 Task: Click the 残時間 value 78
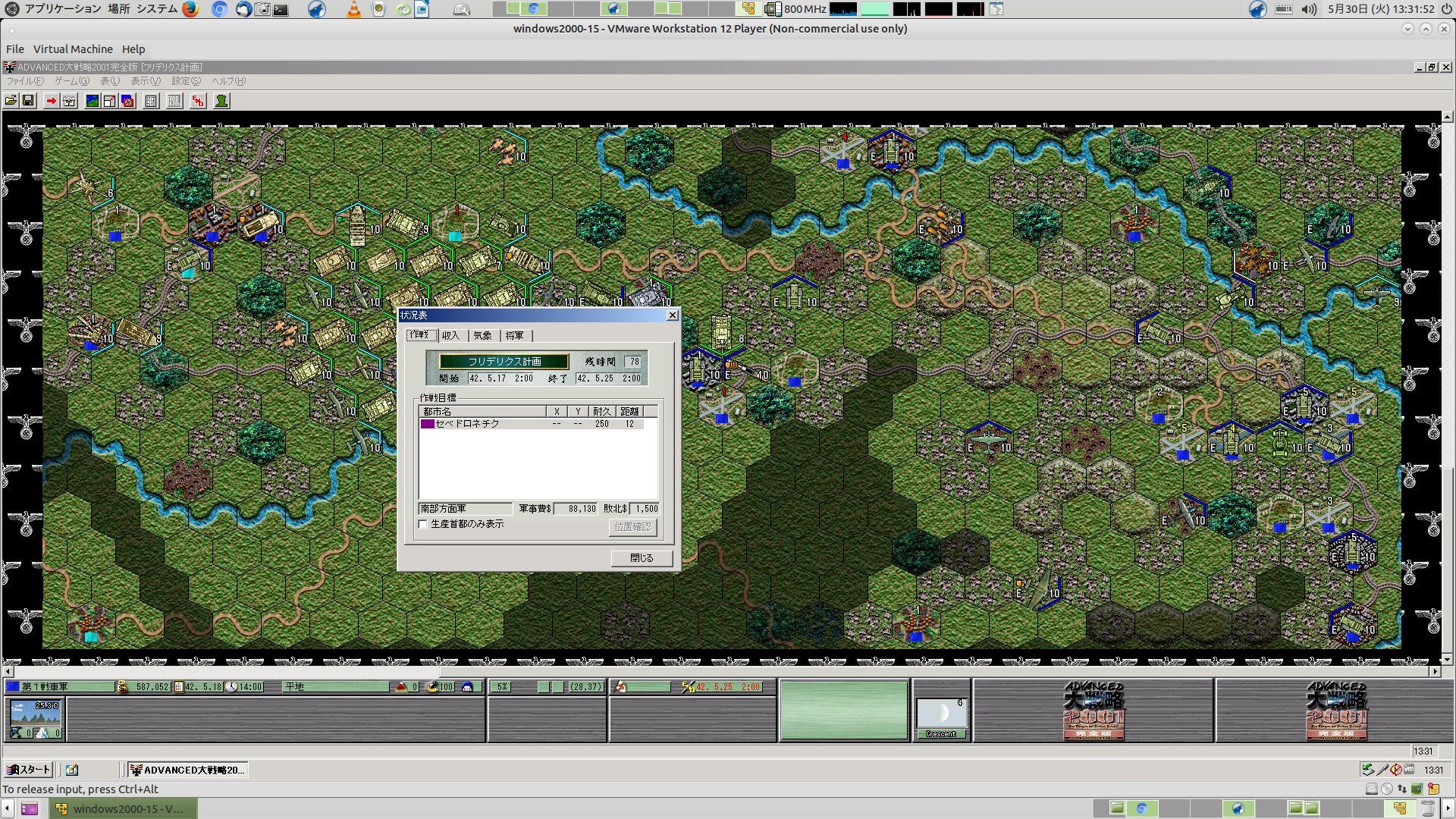coord(634,362)
